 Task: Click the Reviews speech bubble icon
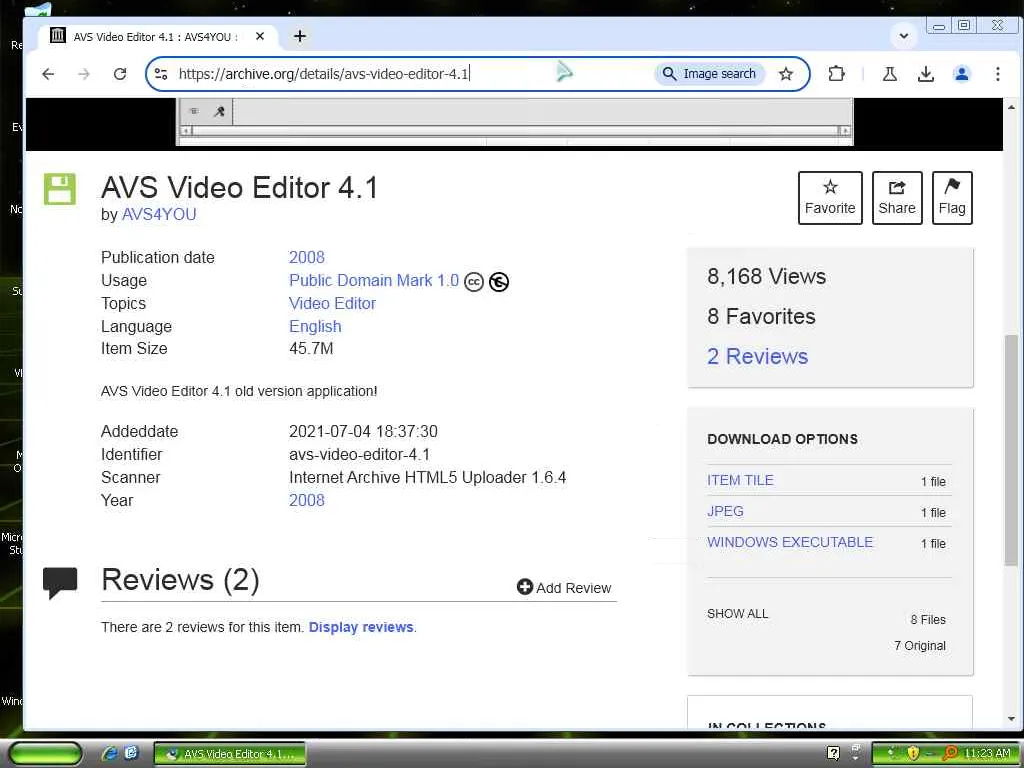pos(59,583)
